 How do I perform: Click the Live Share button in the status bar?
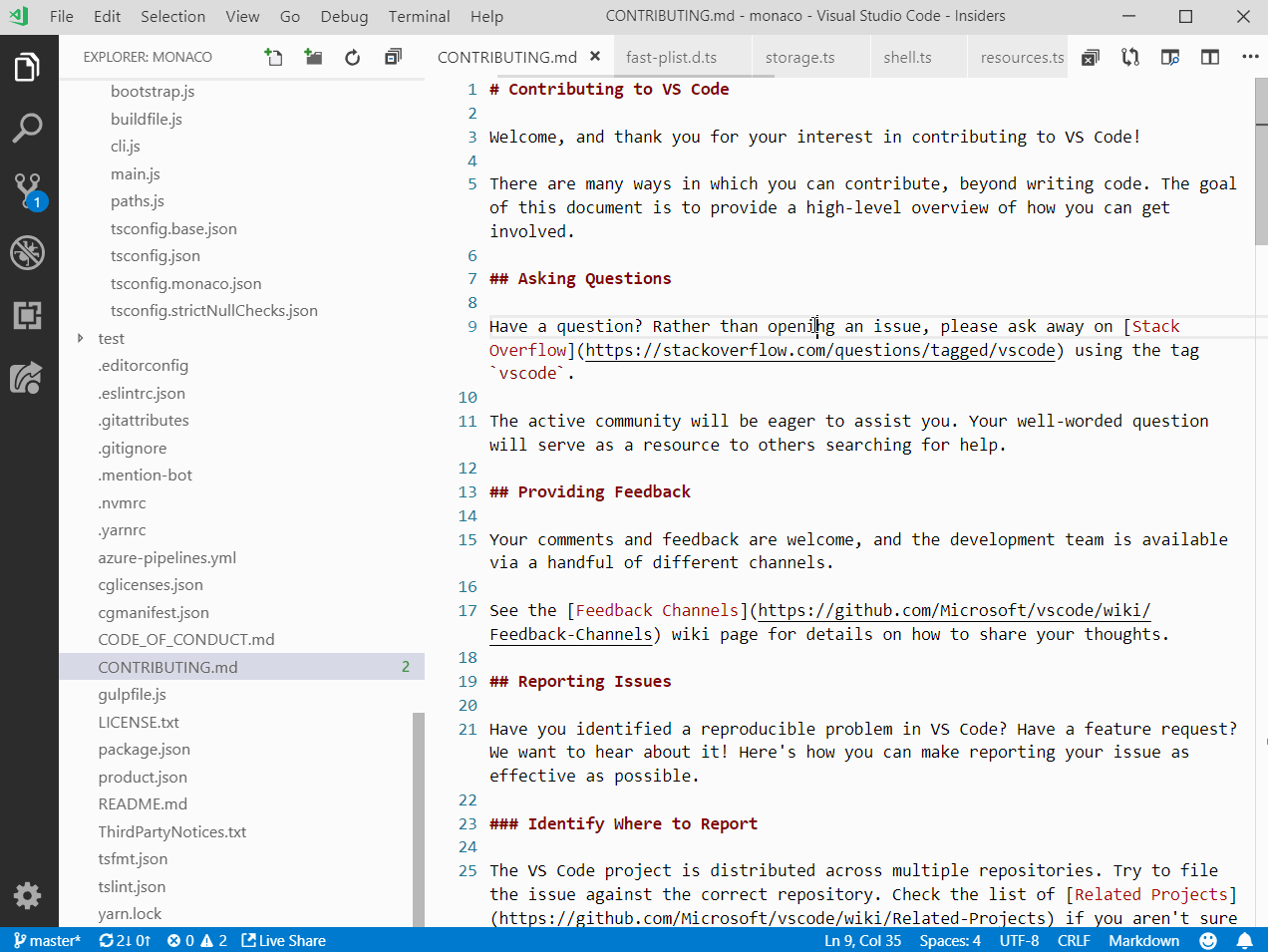[283, 940]
